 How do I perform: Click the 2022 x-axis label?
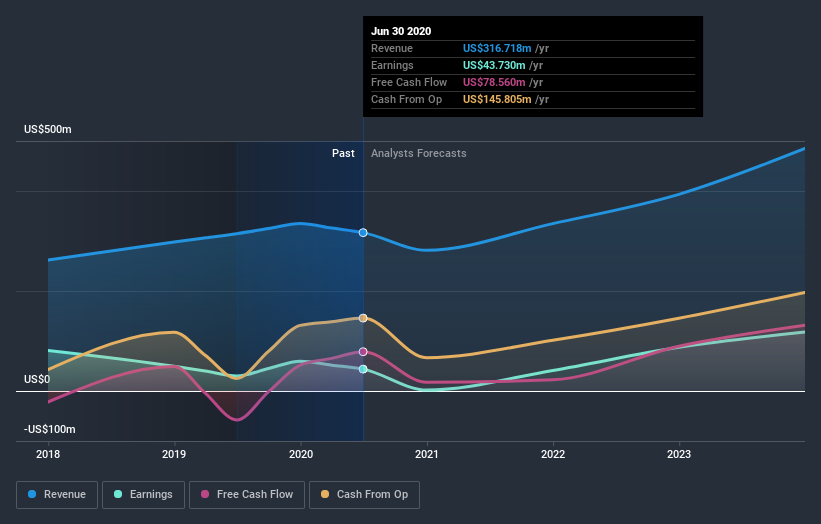coord(553,454)
